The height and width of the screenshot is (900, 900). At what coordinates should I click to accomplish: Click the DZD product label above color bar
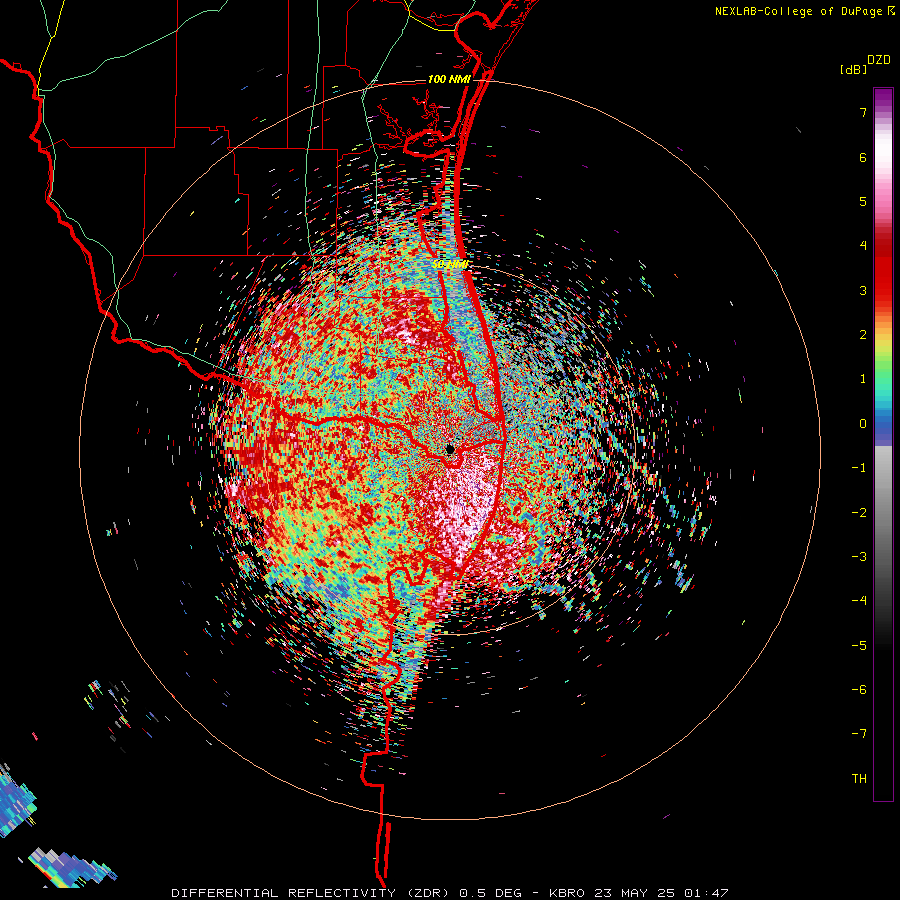click(x=878, y=60)
